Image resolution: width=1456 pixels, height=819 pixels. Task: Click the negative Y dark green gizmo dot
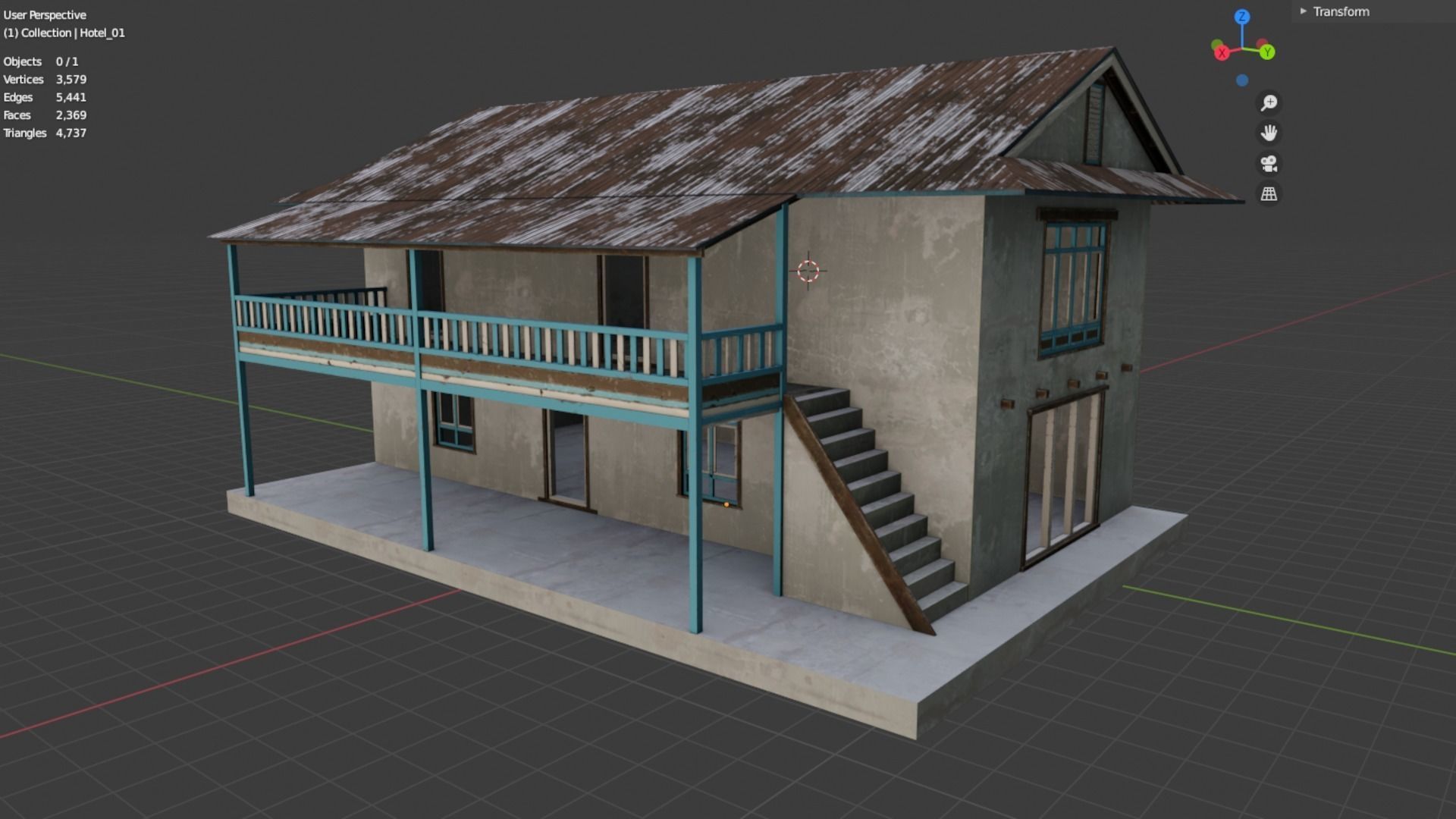pyautogui.click(x=1217, y=45)
